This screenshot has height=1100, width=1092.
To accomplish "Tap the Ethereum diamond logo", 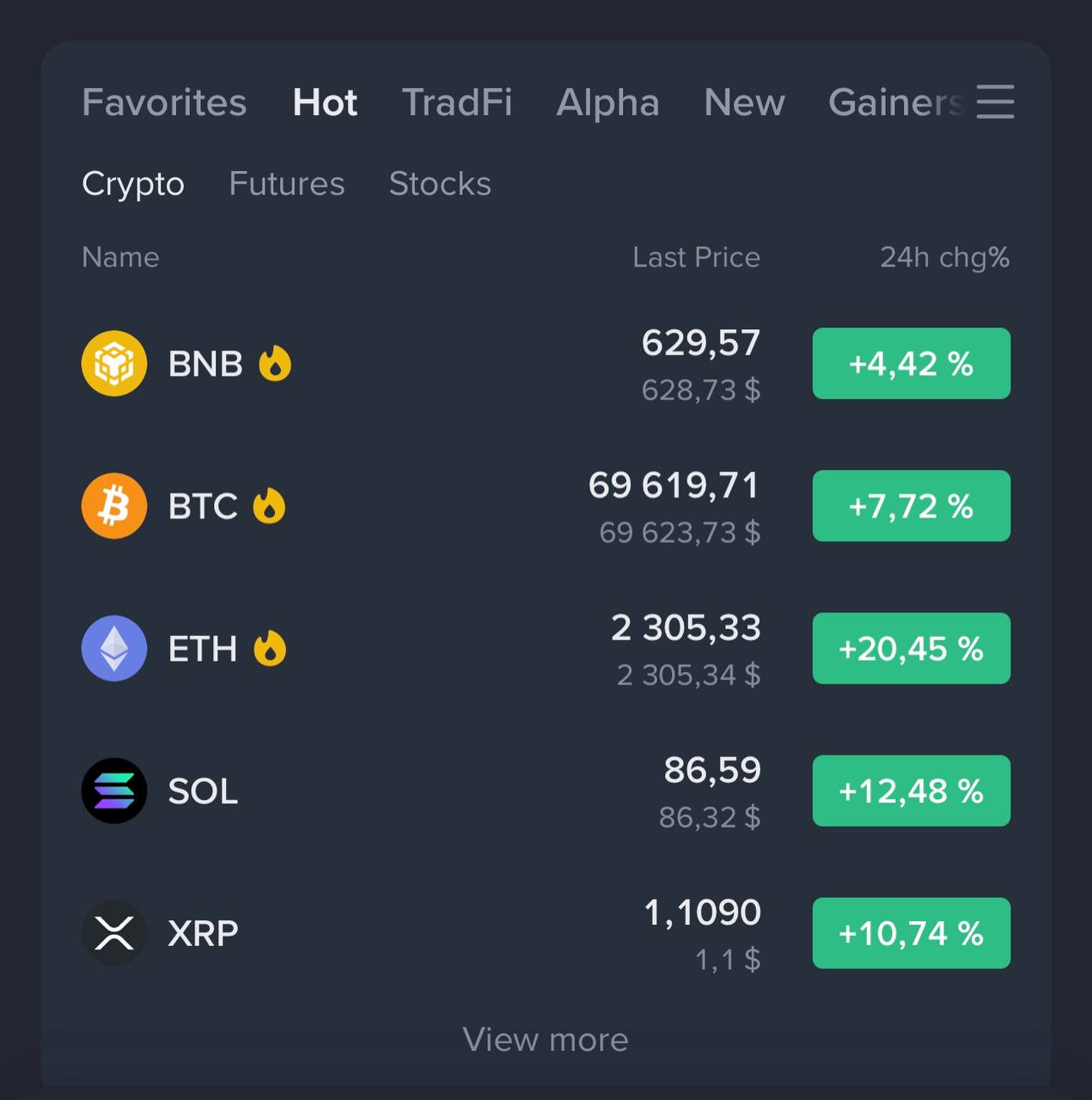I will 114,648.
